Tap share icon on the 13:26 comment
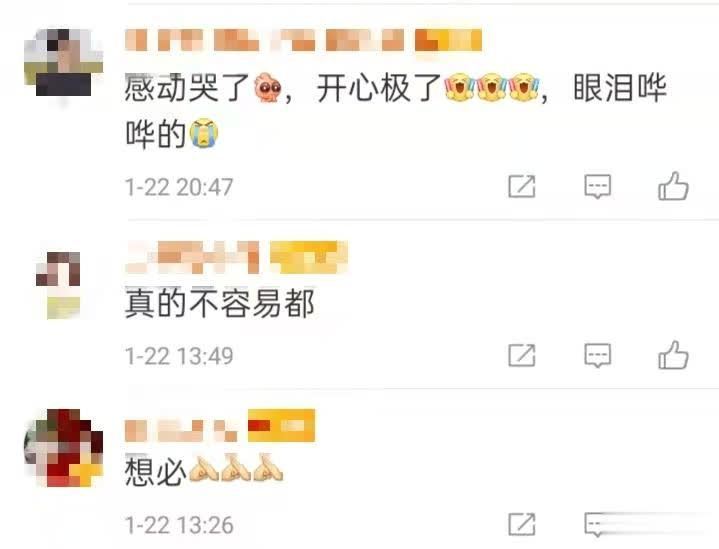This screenshot has width=719, height=549. pos(522,524)
